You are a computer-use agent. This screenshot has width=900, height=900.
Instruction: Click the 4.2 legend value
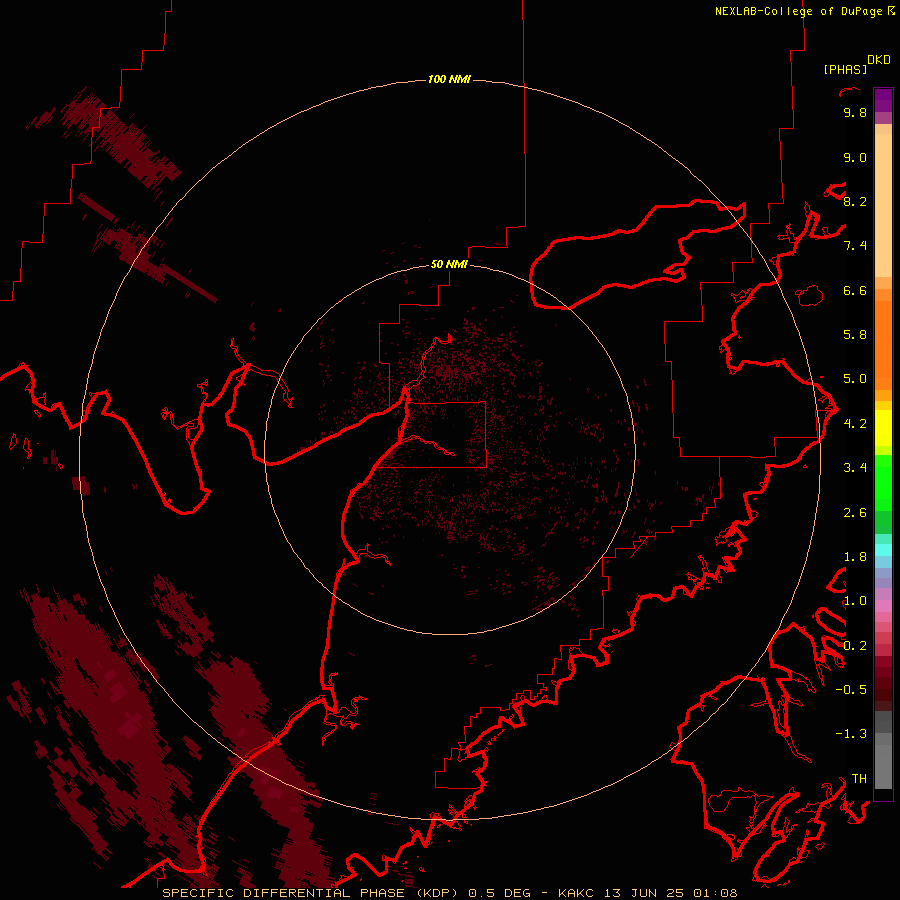[x=855, y=424]
